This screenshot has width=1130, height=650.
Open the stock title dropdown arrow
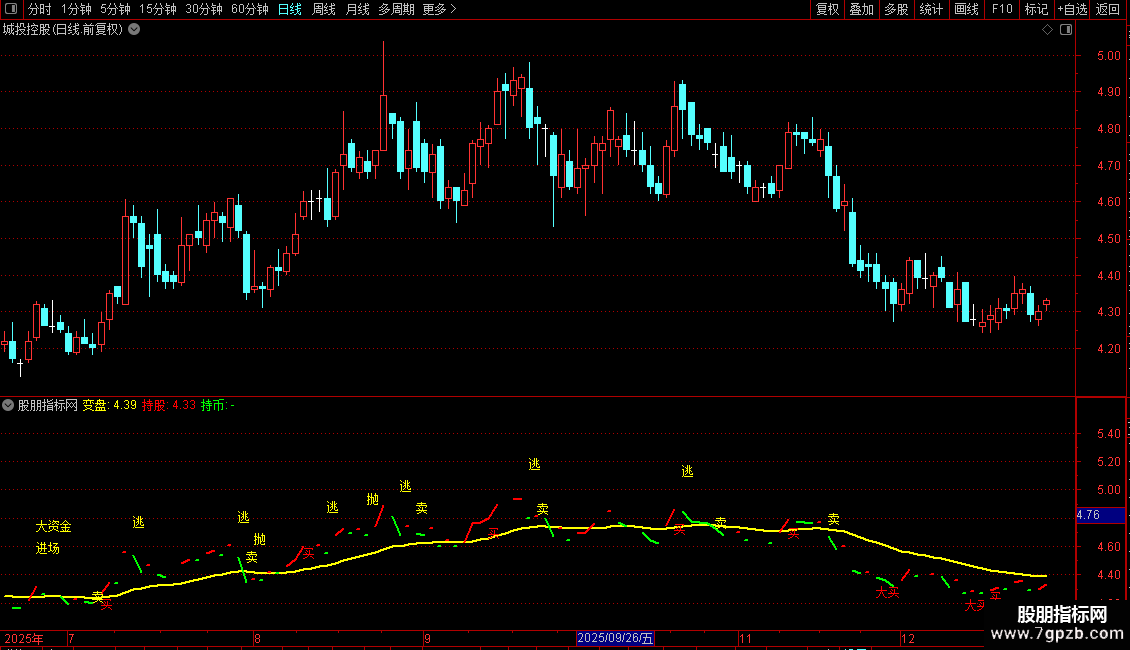point(134,30)
